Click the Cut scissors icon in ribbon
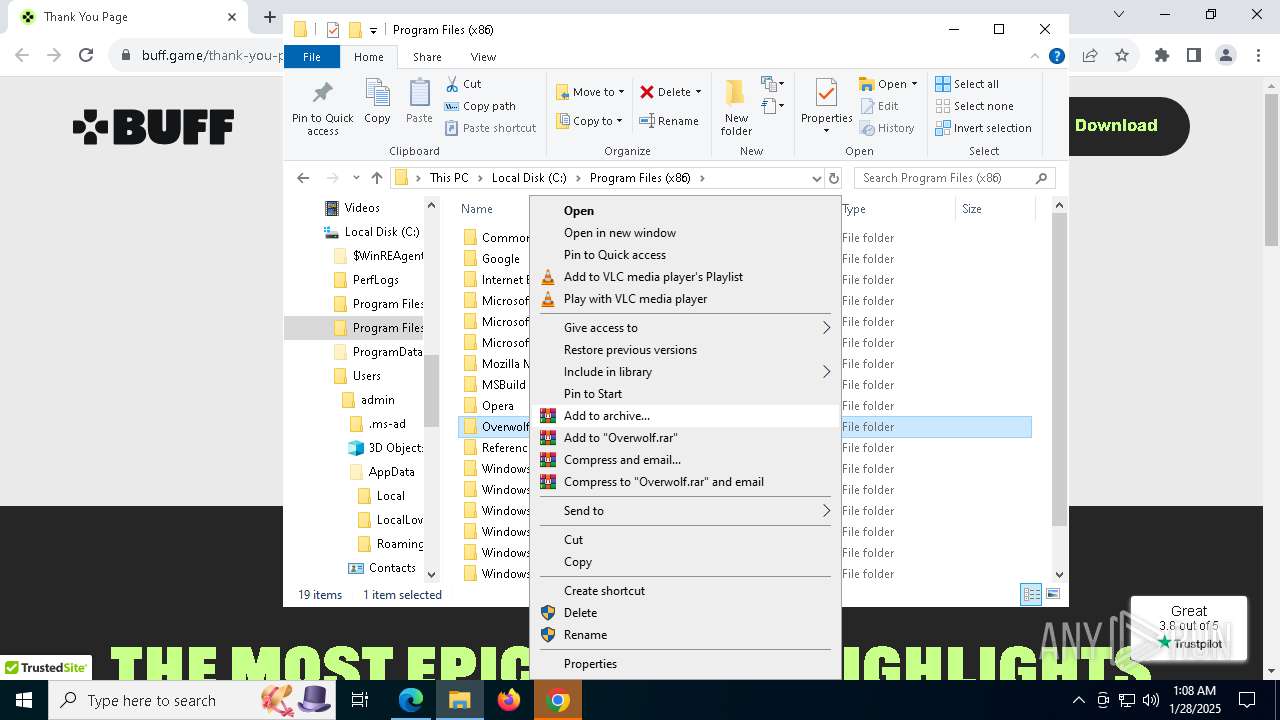1280x720 pixels. pyautogui.click(x=452, y=84)
